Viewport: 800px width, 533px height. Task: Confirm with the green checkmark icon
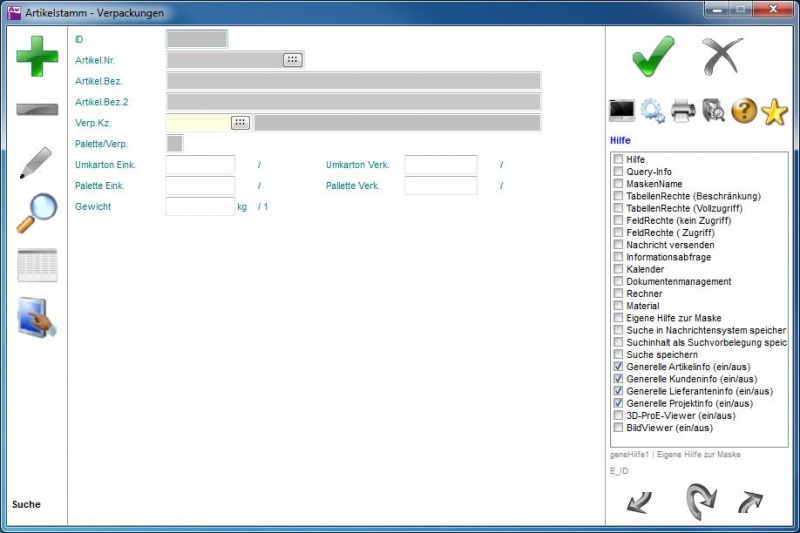653,55
